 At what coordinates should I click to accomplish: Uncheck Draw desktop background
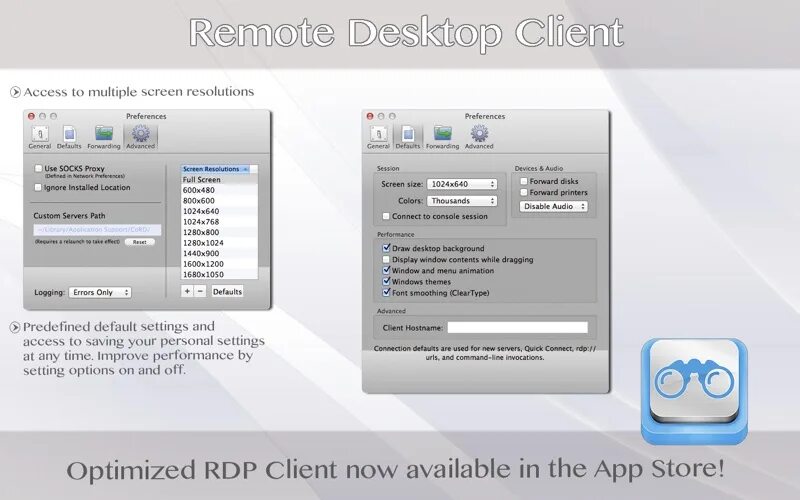point(386,248)
